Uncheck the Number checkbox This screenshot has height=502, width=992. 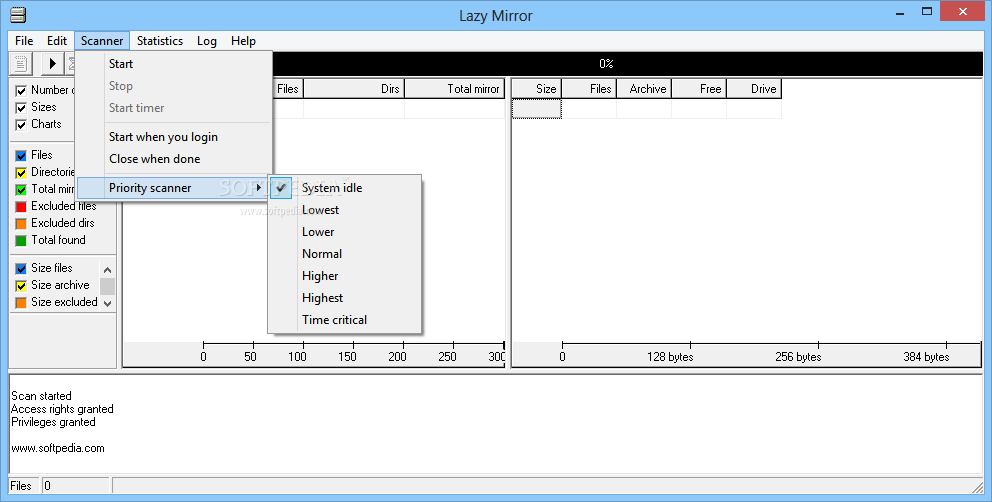(x=21, y=91)
